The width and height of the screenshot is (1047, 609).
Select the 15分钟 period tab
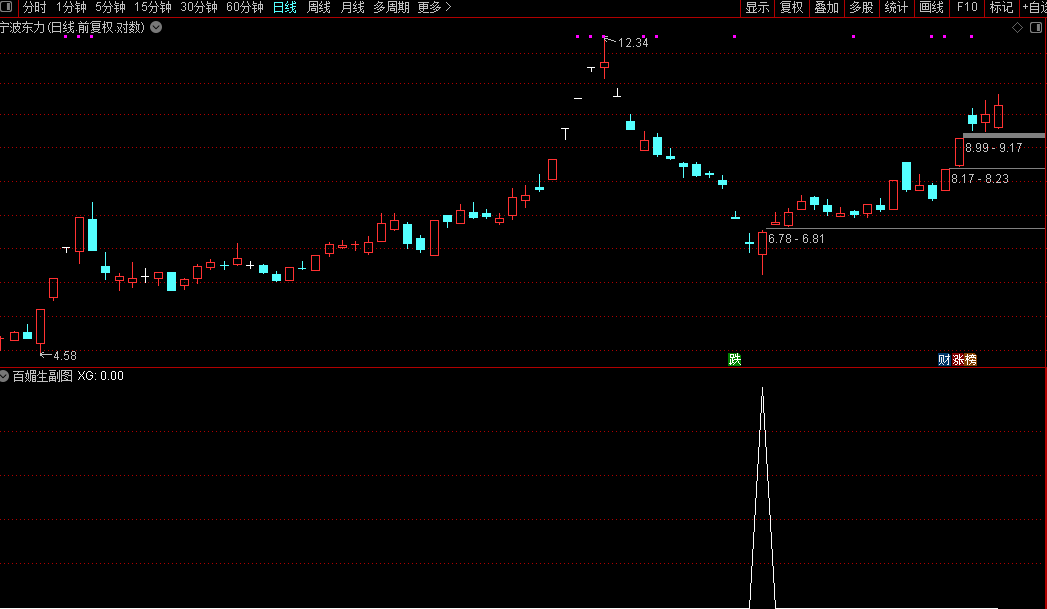click(153, 7)
